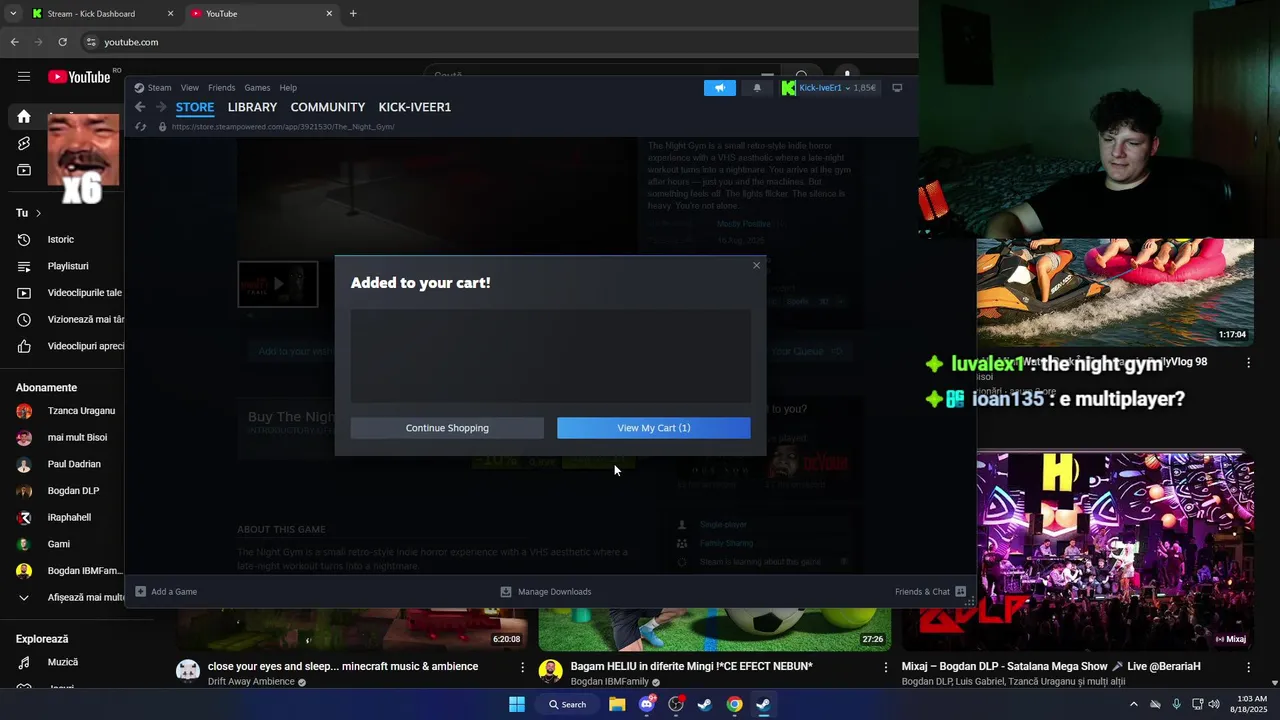Close the YouTube browser tab
Image resolution: width=1280 pixels, height=720 pixels.
329,14
